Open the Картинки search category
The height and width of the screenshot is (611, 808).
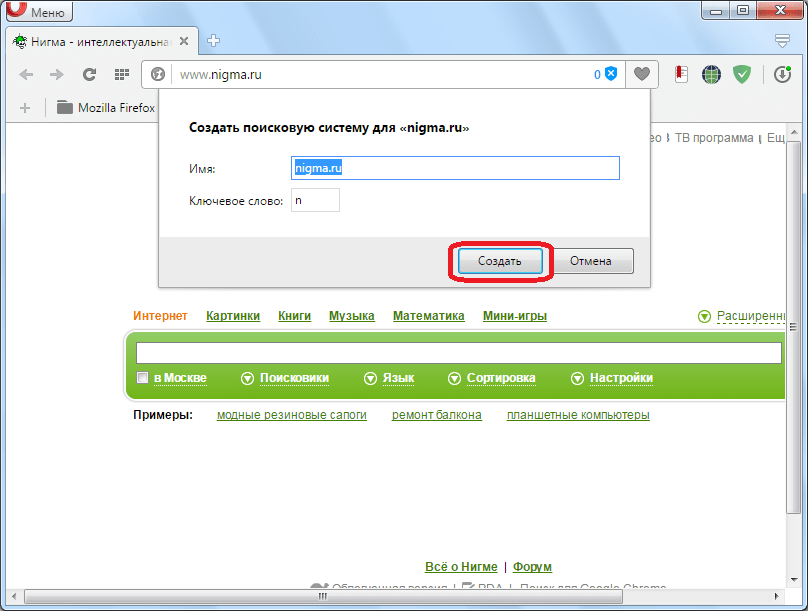233,316
